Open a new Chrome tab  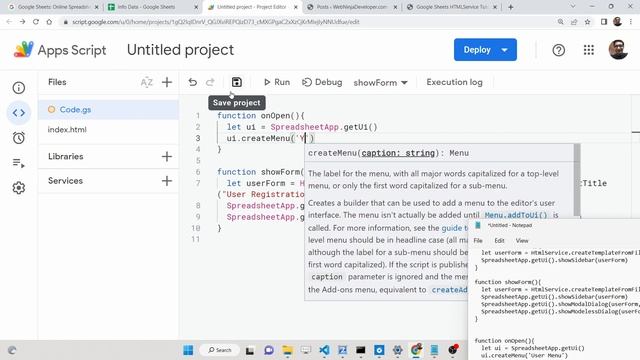click(x=511, y=7)
